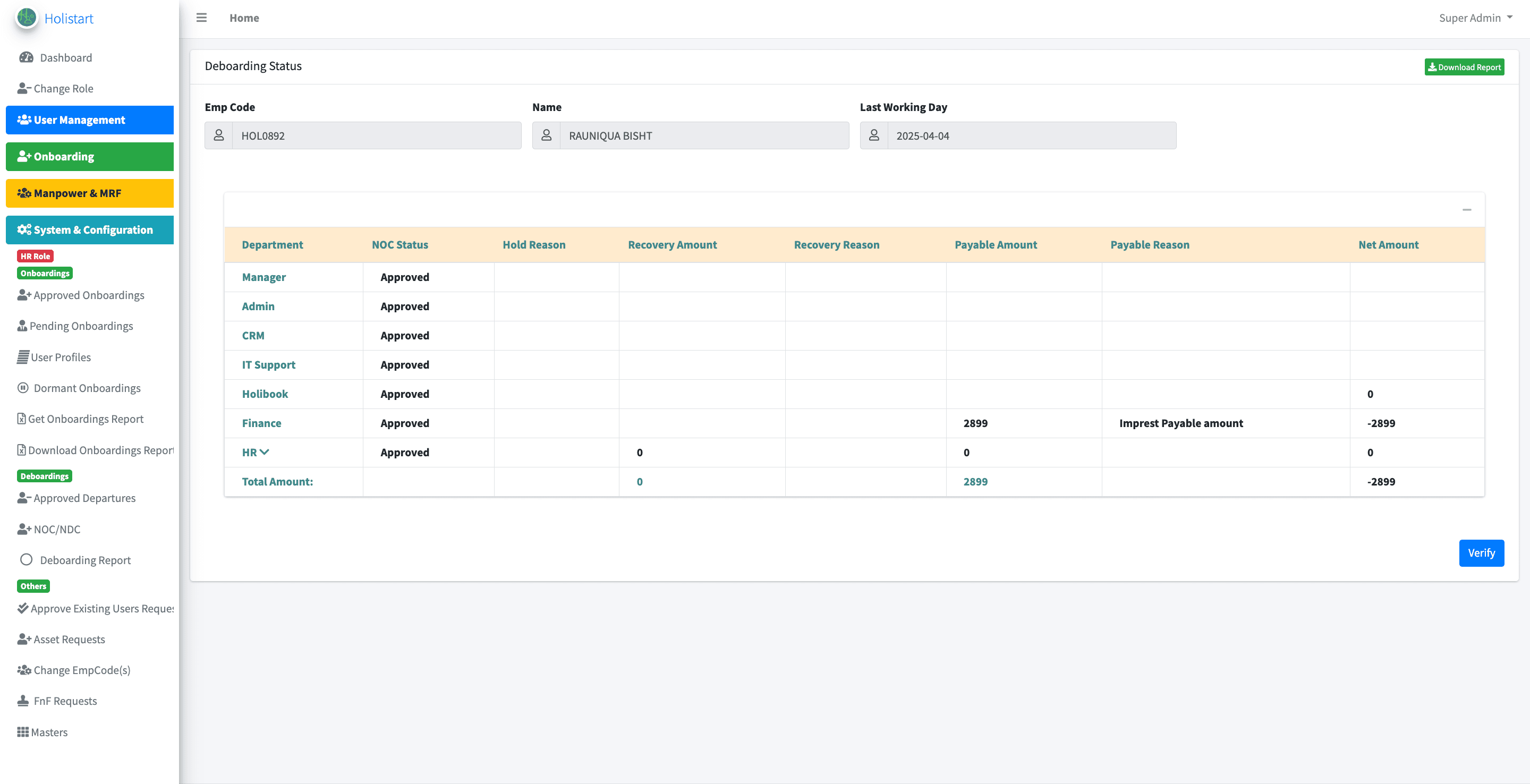
Task: Click the Download Report button
Action: 1464,66
